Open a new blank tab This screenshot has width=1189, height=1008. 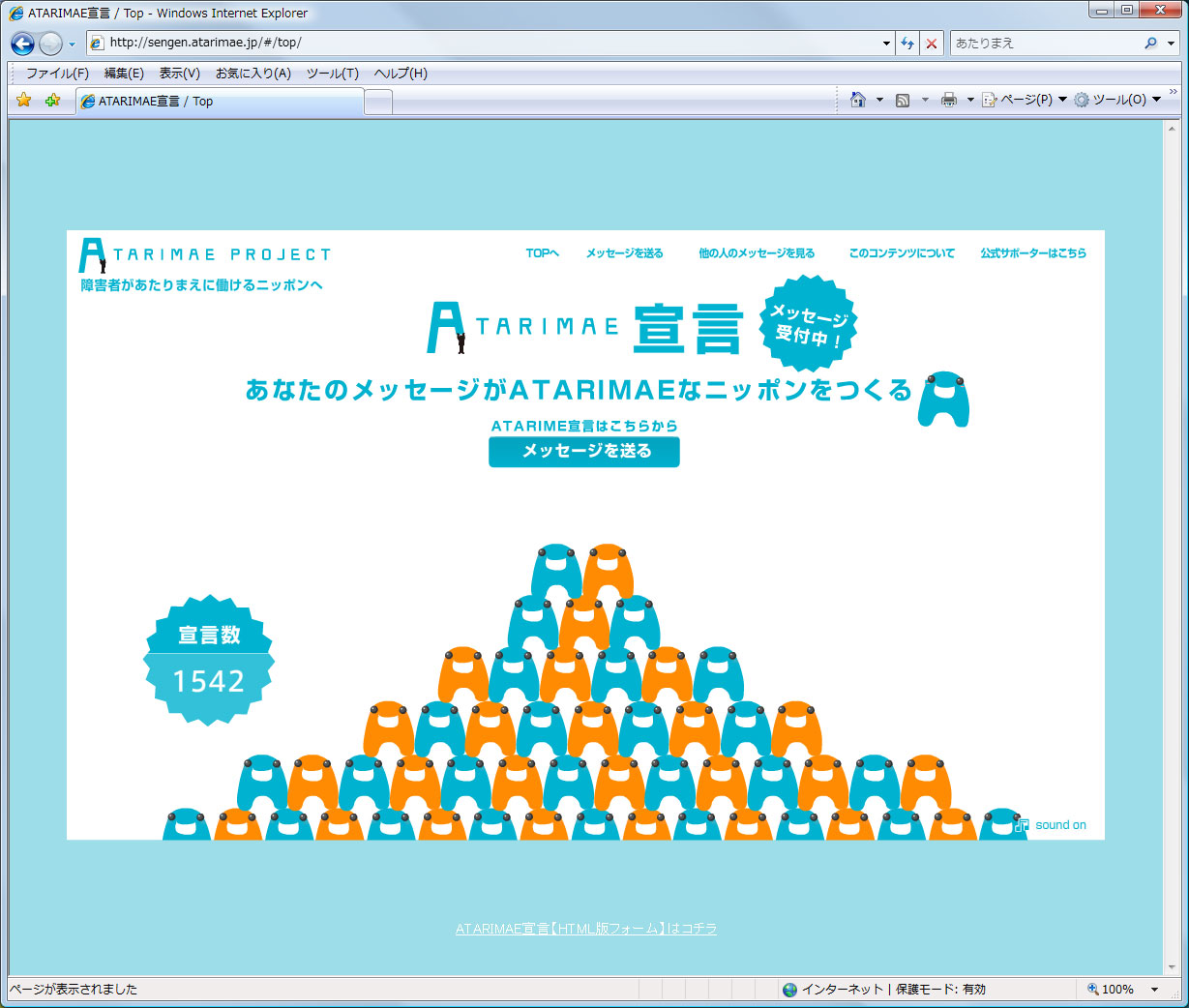(378, 102)
